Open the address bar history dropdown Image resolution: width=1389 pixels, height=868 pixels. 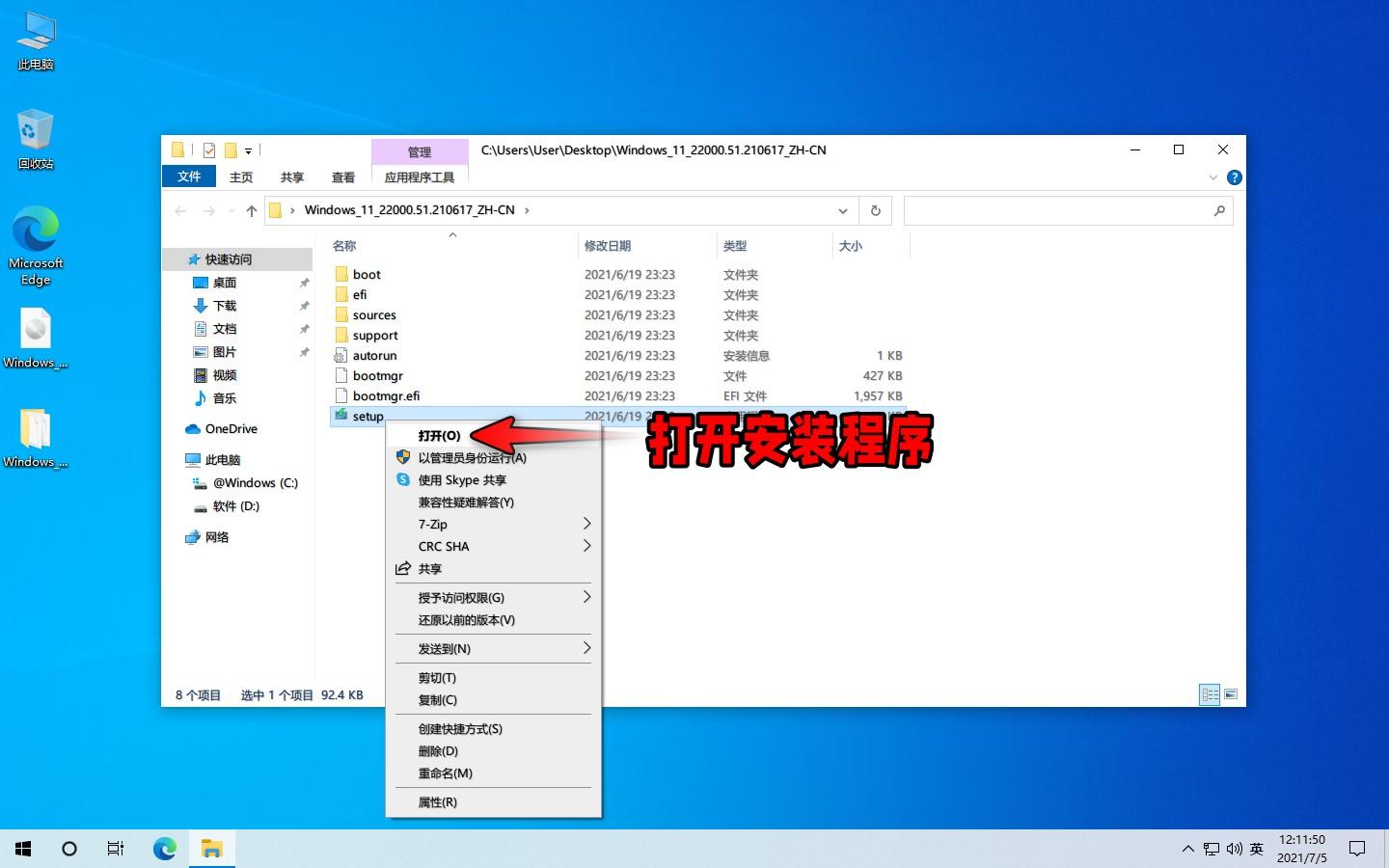pyautogui.click(x=843, y=210)
